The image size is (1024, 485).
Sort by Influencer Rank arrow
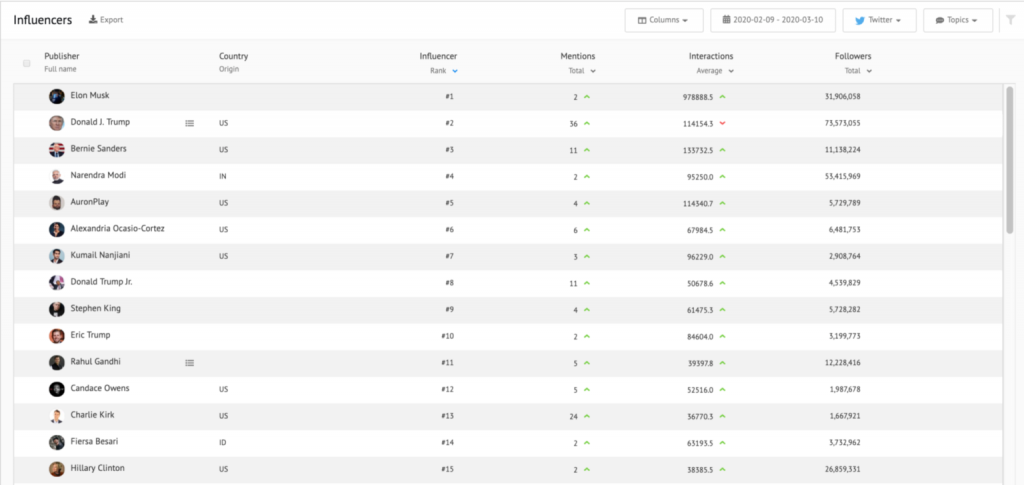point(455,70)
